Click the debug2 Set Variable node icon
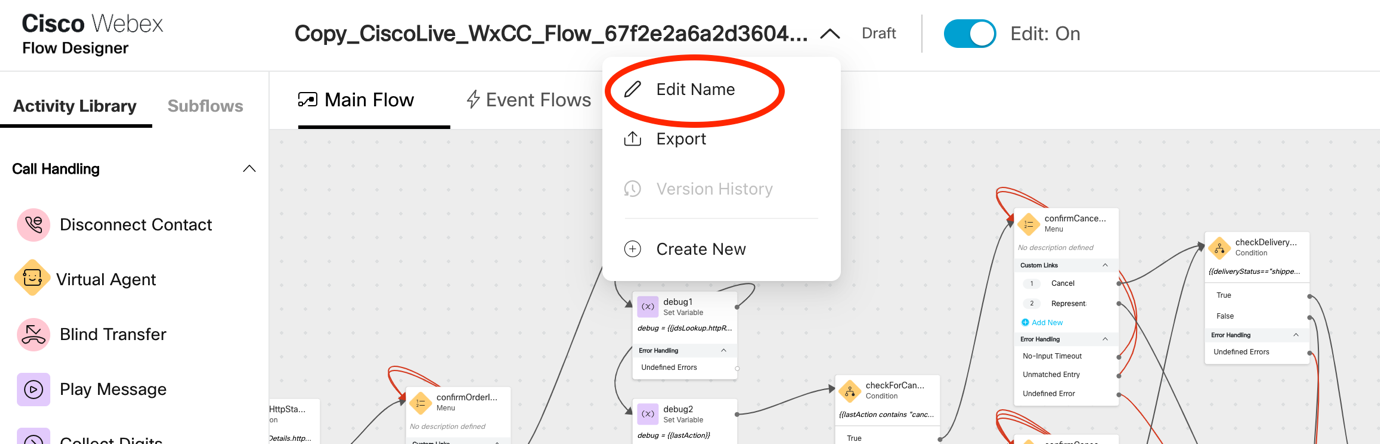The height and width of the screenshot is (444, 1380). click(648, 414)
